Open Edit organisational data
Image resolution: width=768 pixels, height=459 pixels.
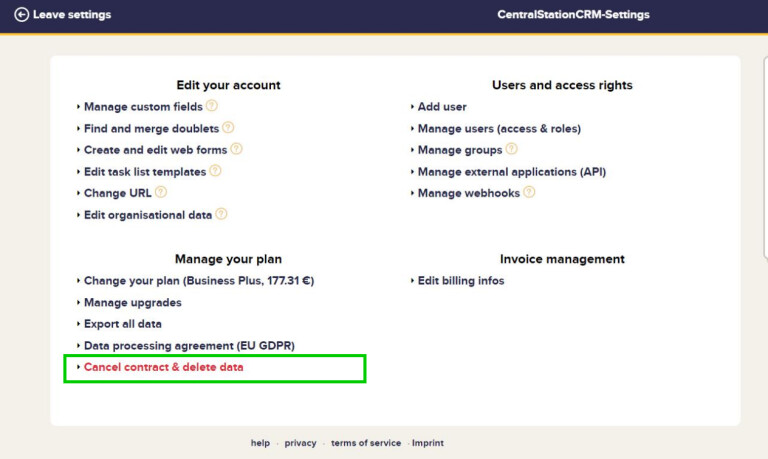148,215
